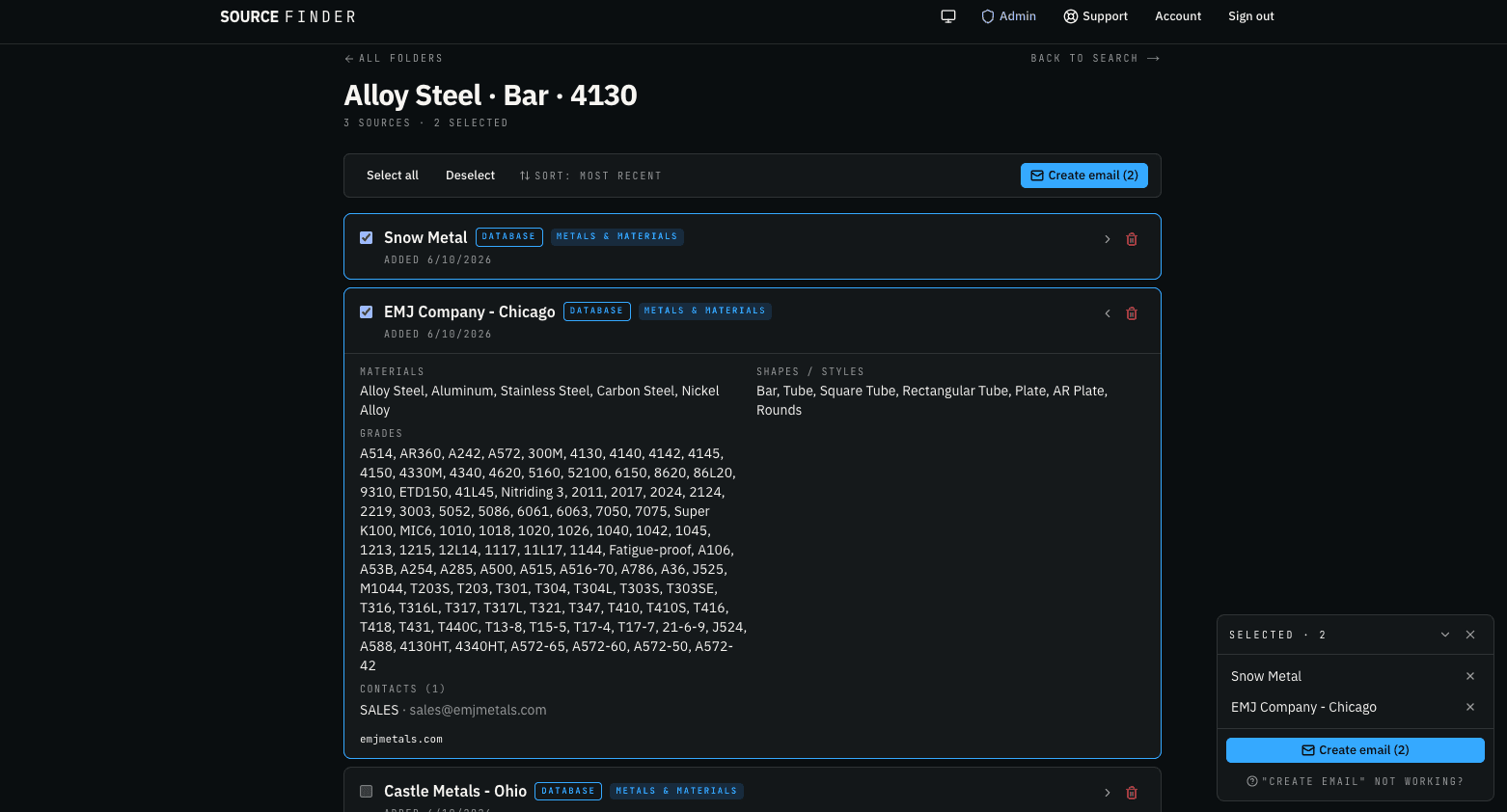
Task: Click the Alloy Steel · Bar · 4130 heading
Action: pos(491,95)
